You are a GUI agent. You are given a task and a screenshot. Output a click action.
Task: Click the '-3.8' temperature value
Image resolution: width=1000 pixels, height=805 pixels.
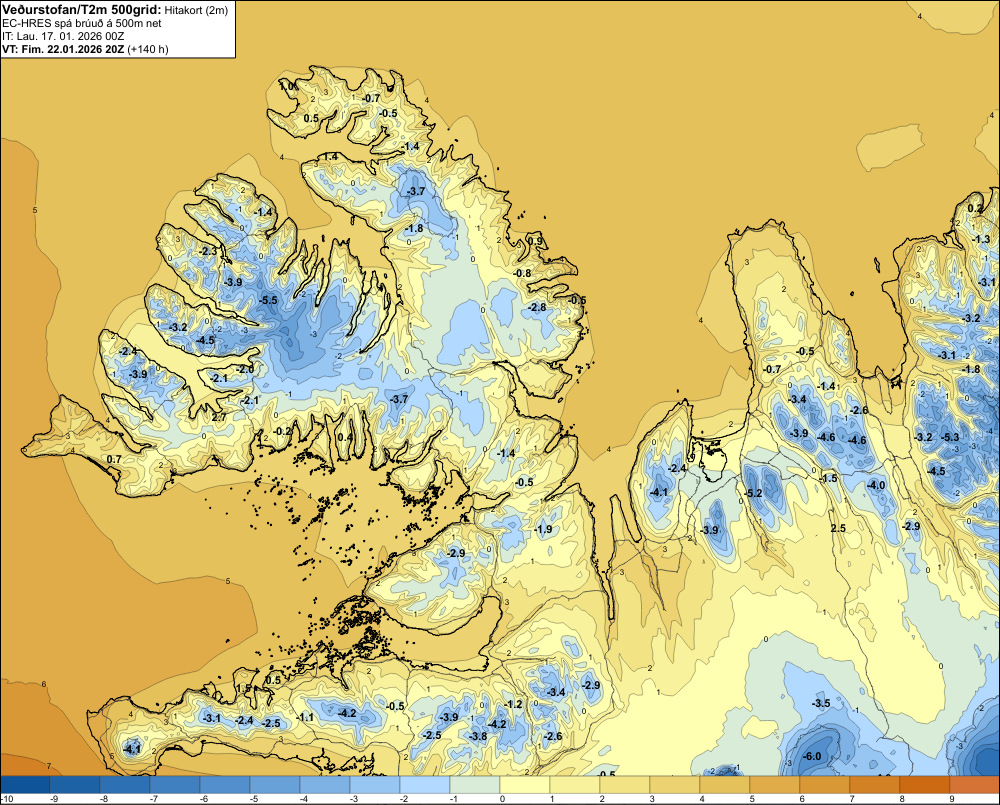click(x=478, y=736)
